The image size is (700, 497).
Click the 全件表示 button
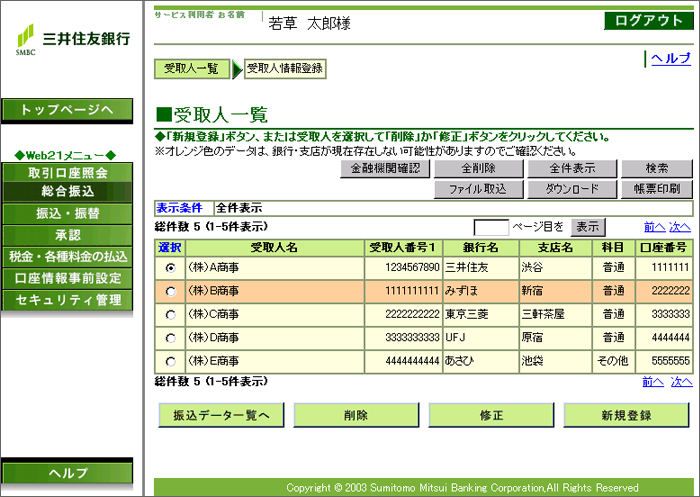[x=572, y=169]
